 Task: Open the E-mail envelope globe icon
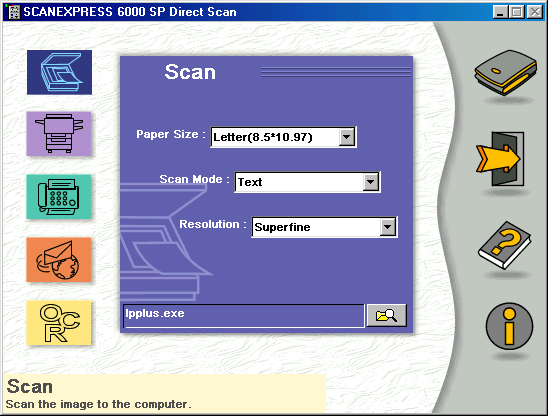point(59,259)
